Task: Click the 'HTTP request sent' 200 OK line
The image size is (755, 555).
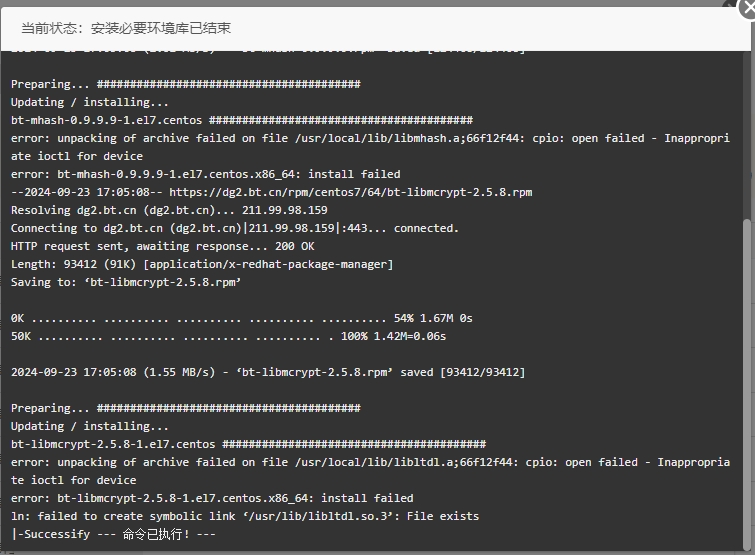Action: [x=163, y=246]
